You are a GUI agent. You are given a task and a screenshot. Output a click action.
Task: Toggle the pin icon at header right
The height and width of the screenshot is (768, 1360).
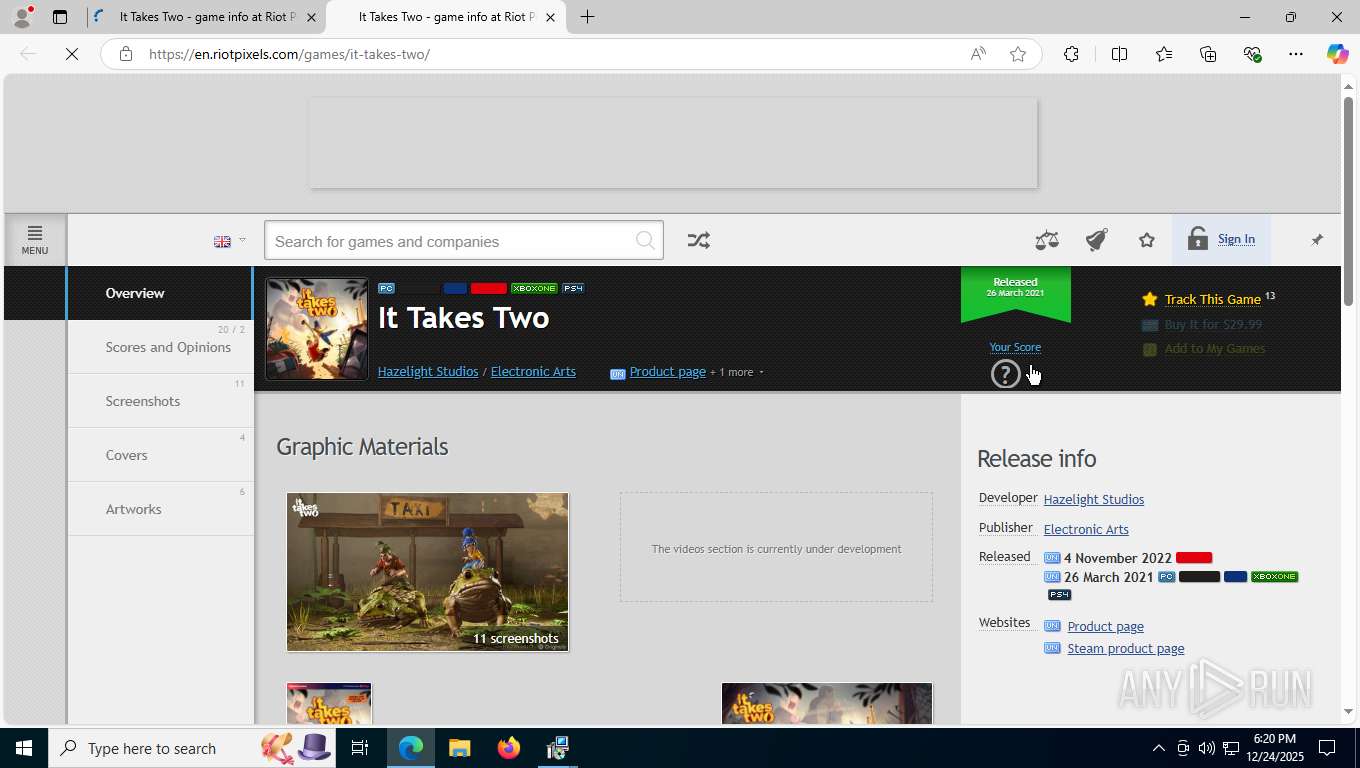(1317, 240)
